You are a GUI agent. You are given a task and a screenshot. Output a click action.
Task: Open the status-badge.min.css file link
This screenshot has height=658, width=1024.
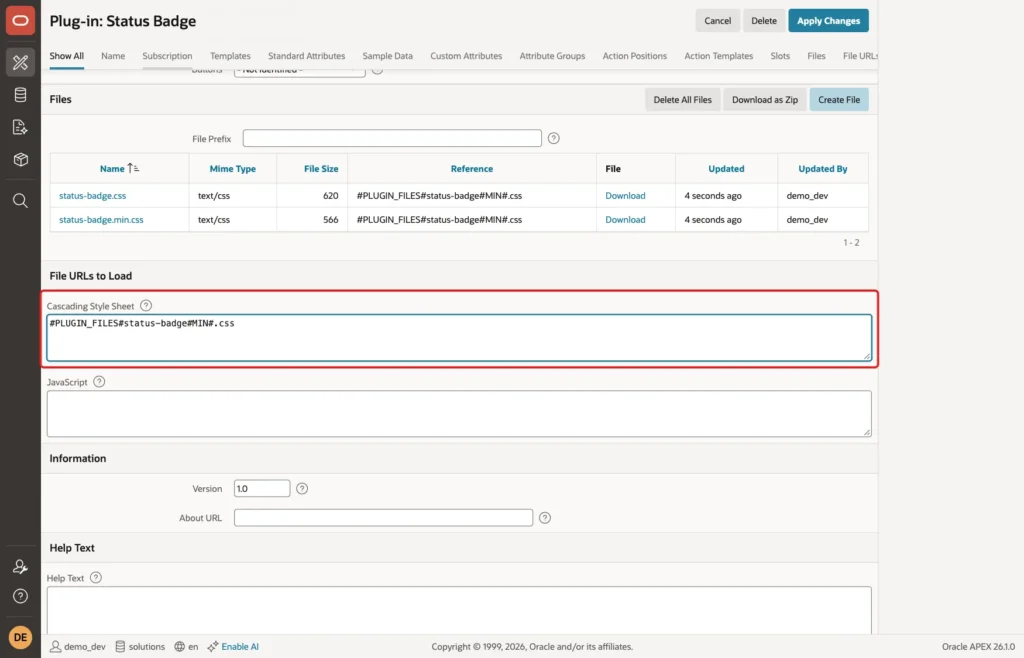tap(101, 220)
